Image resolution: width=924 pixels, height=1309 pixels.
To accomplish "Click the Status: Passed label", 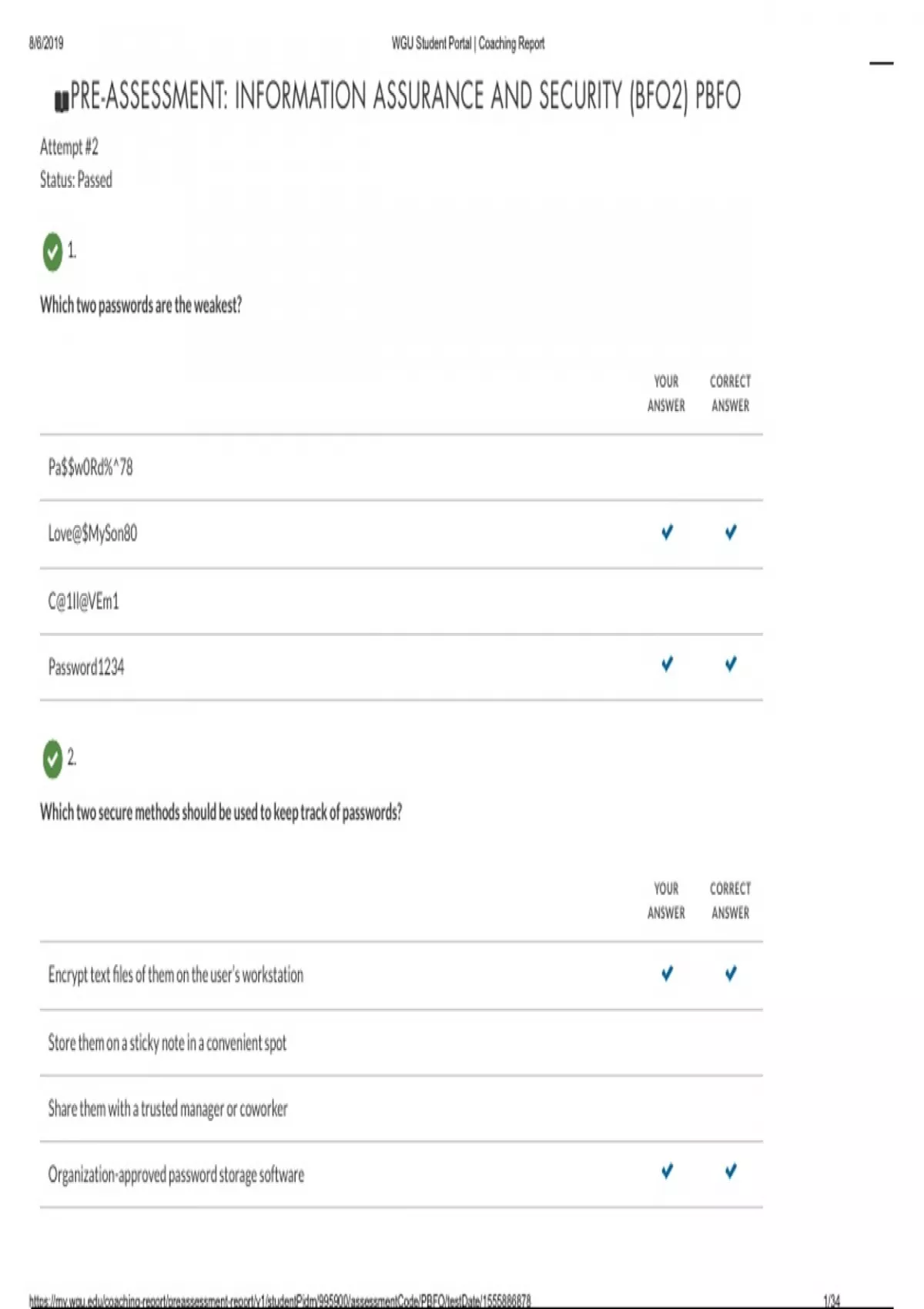I will click(x=76, y=180).
